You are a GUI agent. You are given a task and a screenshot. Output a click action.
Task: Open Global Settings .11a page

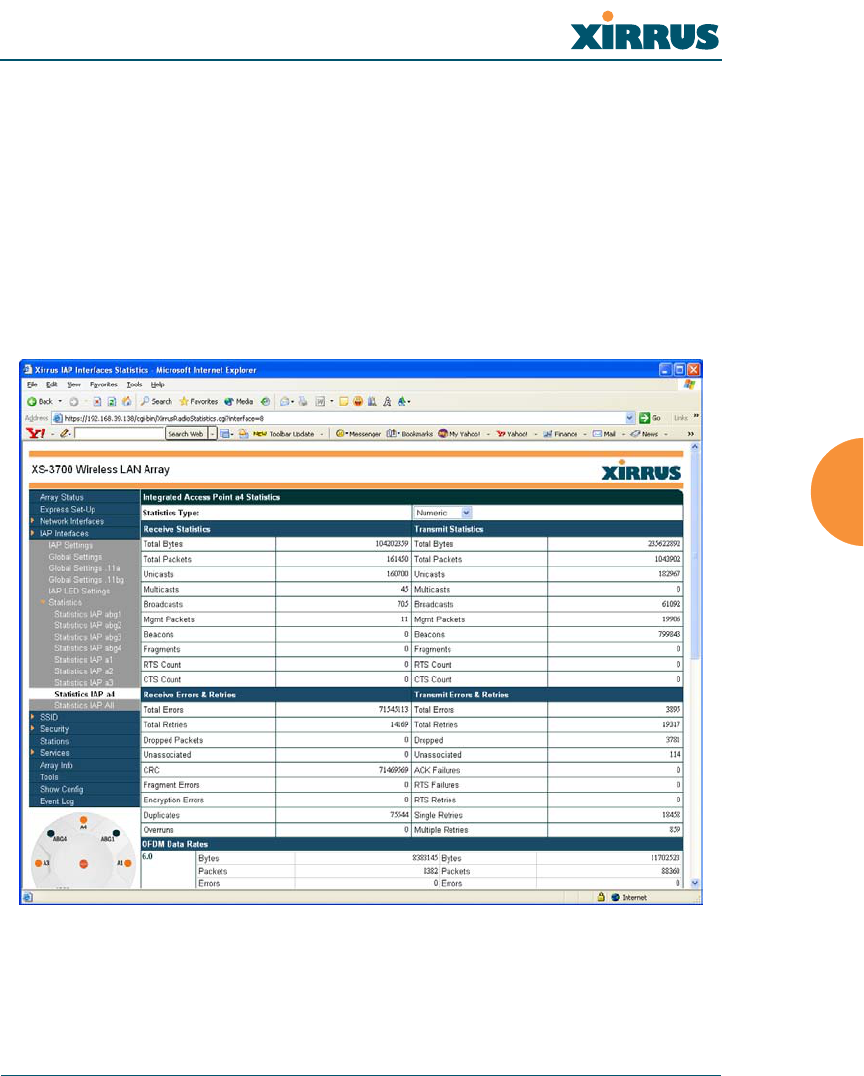pos(84,568)
